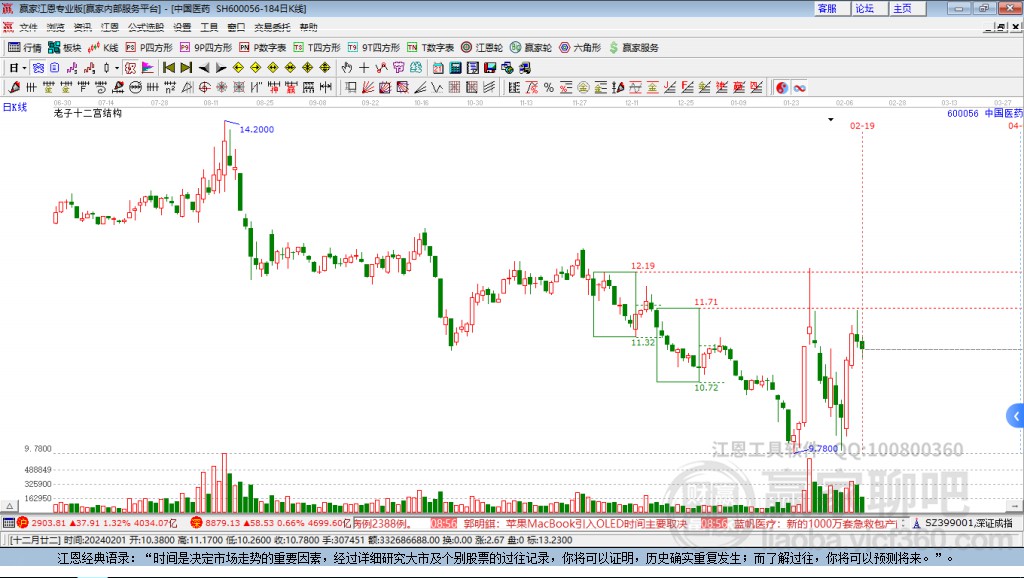Screen dimensions: 1024x578
Task: Open the calculator tool icon
Action: point(455,67)
